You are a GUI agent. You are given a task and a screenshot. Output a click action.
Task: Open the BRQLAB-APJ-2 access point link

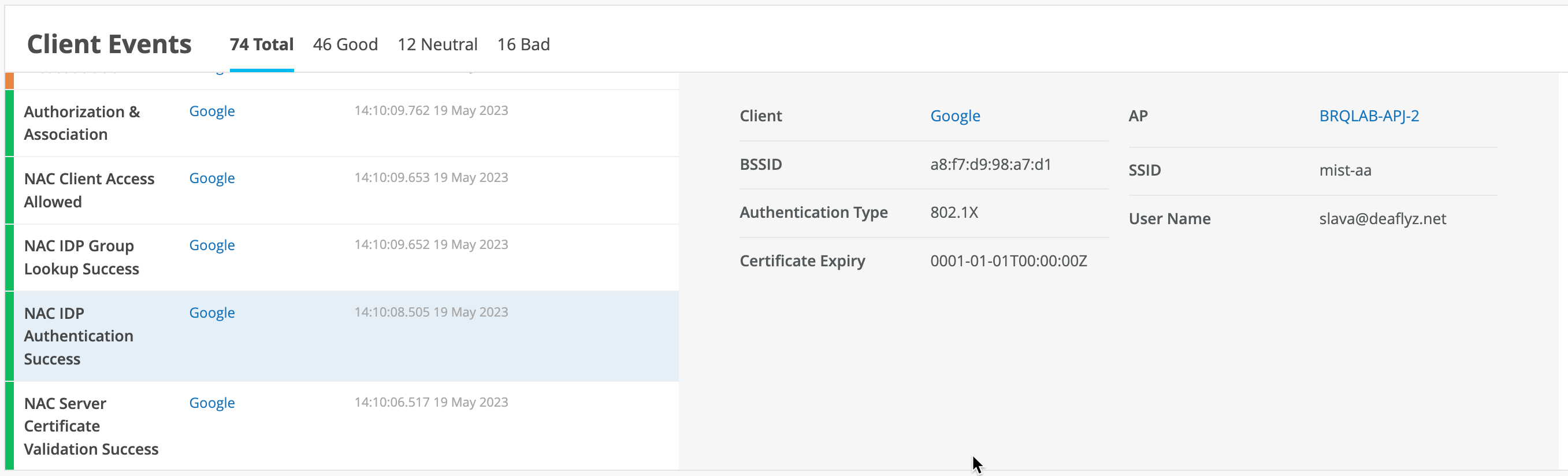click(x=1368, y=116)
